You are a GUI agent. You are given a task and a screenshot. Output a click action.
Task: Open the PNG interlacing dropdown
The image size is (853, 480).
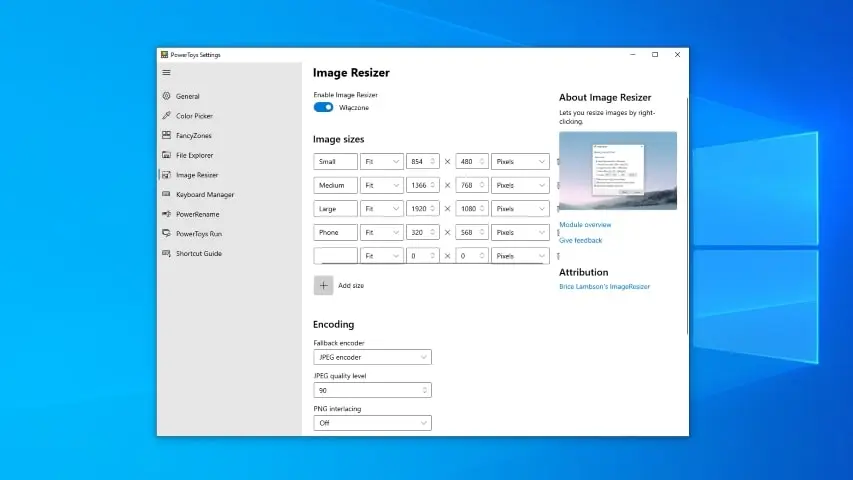point(372,423)
